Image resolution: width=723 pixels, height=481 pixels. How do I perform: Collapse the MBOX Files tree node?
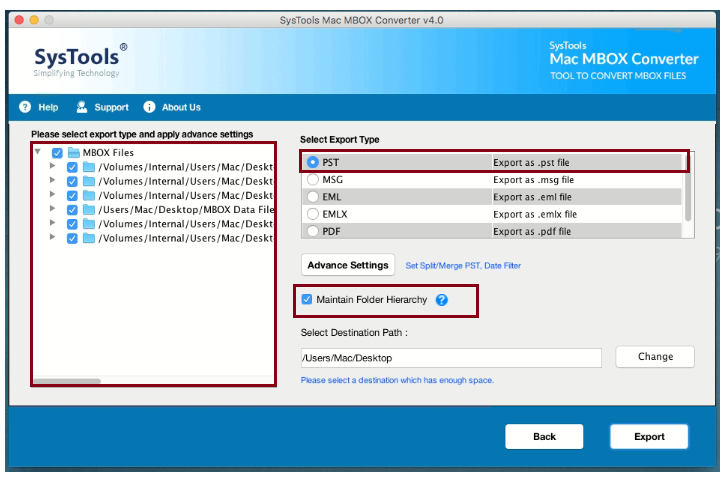[38, 151]
